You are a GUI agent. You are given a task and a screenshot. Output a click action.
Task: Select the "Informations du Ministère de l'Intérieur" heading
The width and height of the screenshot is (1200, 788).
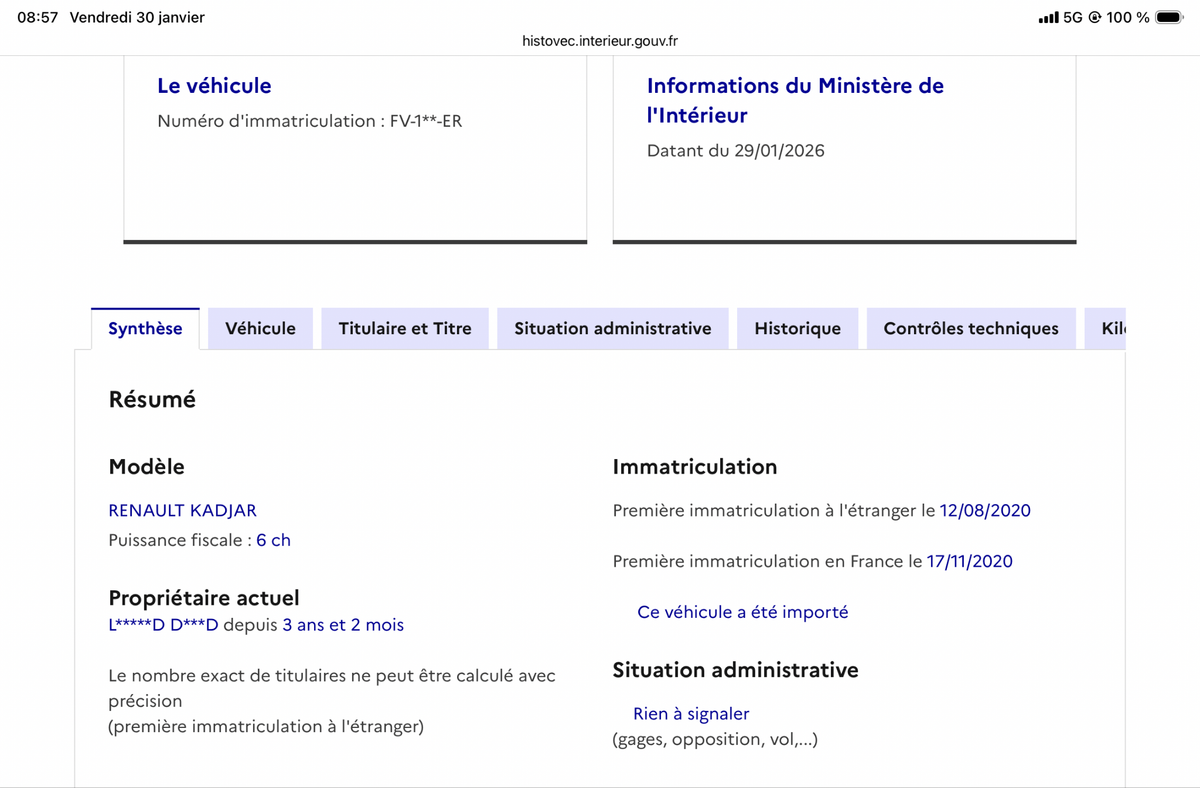tap(795, 100)
